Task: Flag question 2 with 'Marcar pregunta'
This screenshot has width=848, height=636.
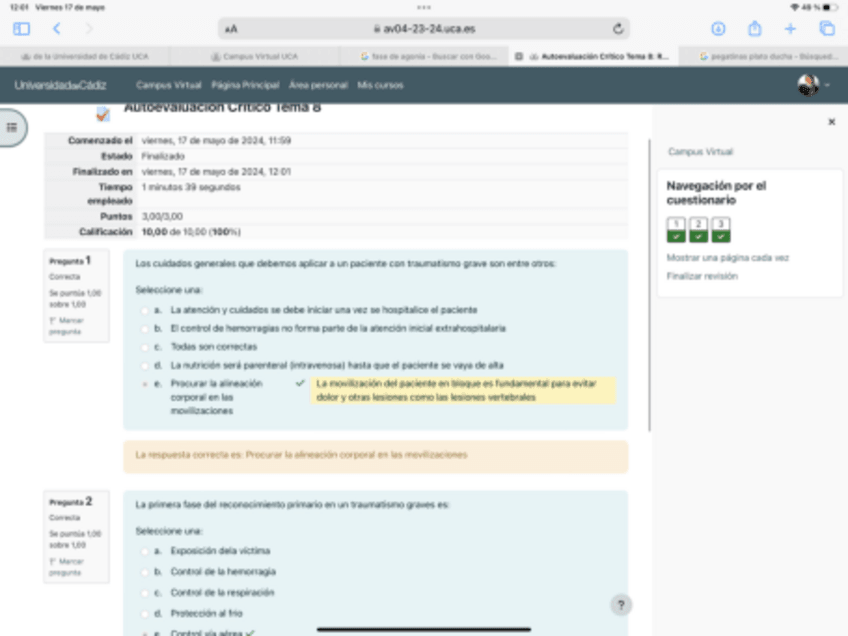Action: coord(67,567)
